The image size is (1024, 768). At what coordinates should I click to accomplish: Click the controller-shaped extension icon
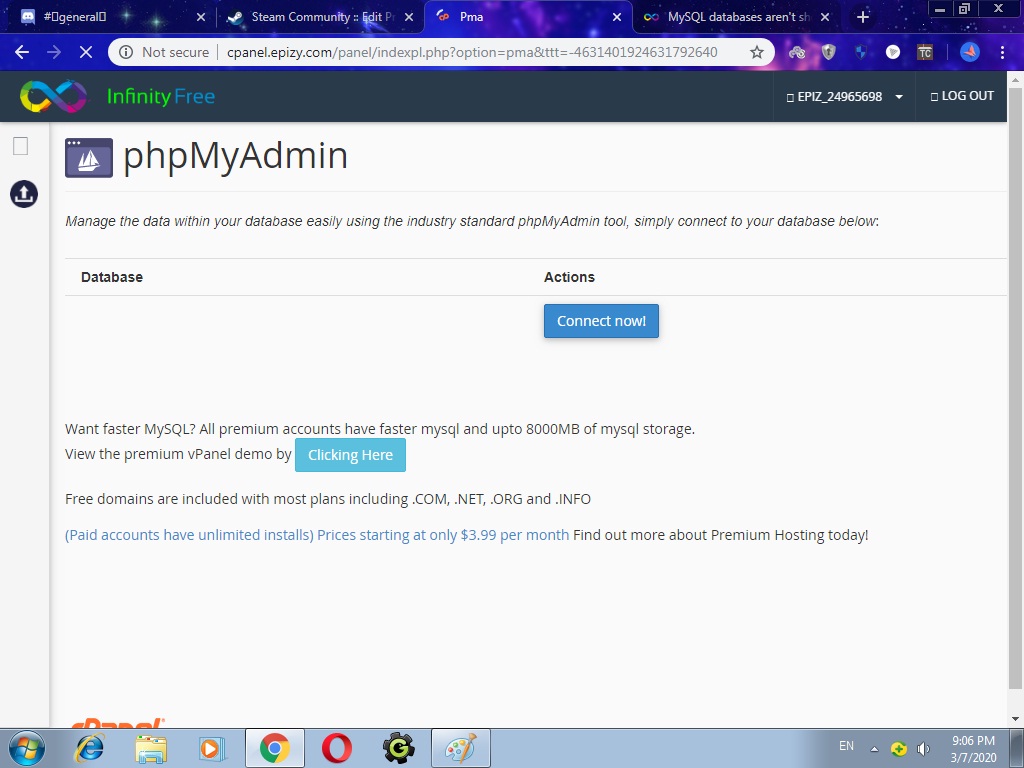pyautogui.click(x=797, y=52)
